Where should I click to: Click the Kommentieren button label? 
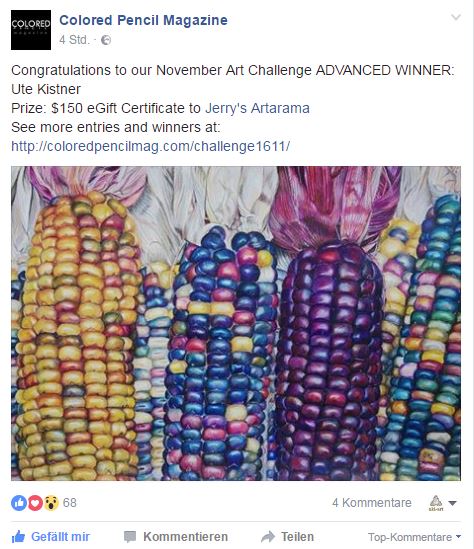[x=186, y=537]
